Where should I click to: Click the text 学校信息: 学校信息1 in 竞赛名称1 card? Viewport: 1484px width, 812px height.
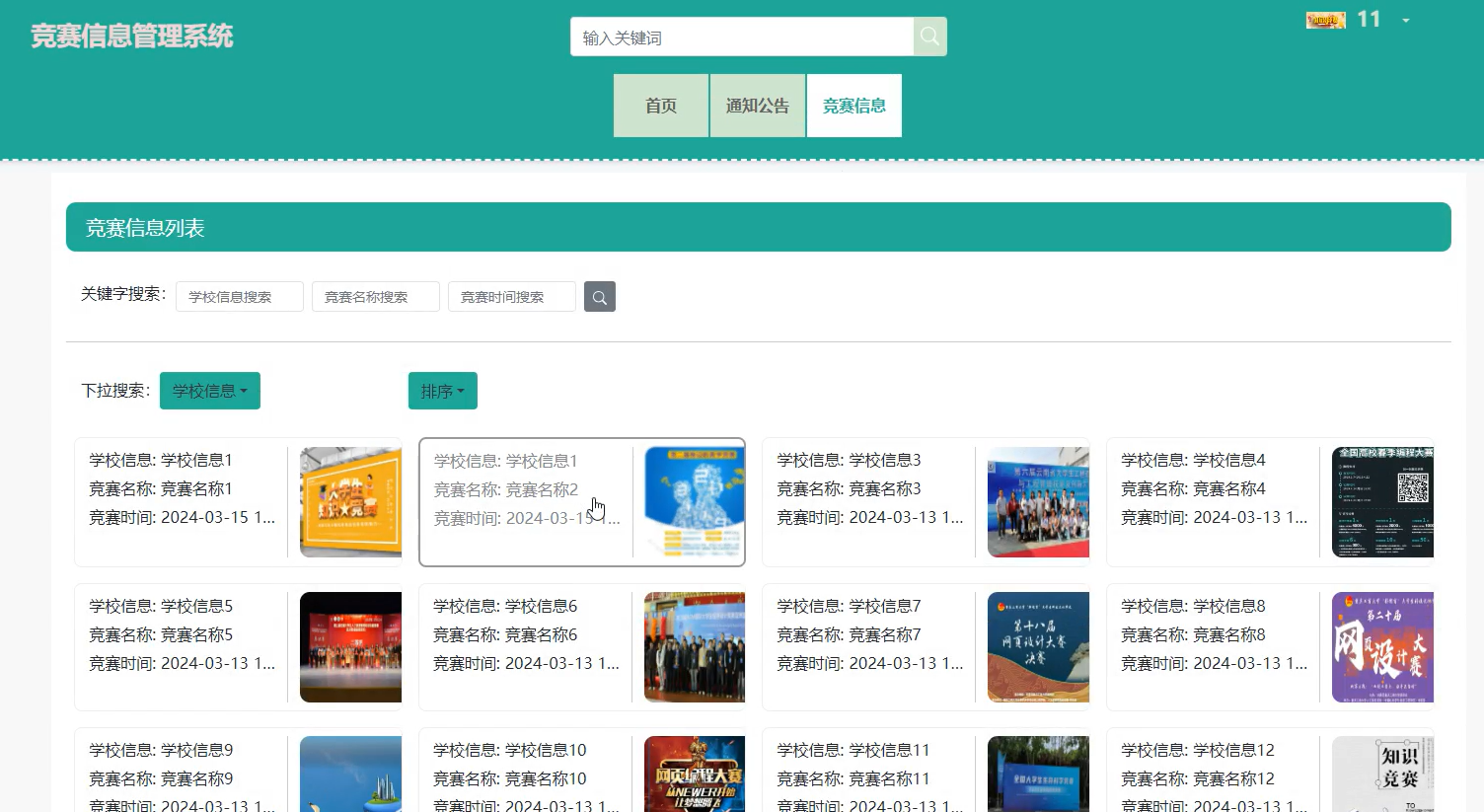point(161,460)
